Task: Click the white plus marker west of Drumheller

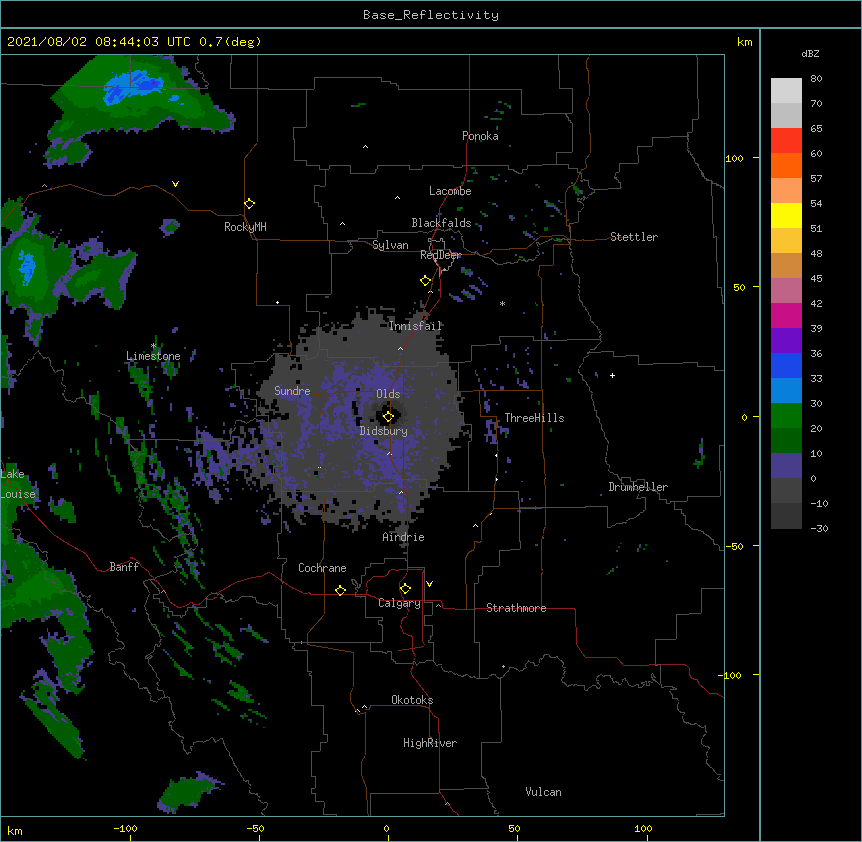Action: point(612,375)
